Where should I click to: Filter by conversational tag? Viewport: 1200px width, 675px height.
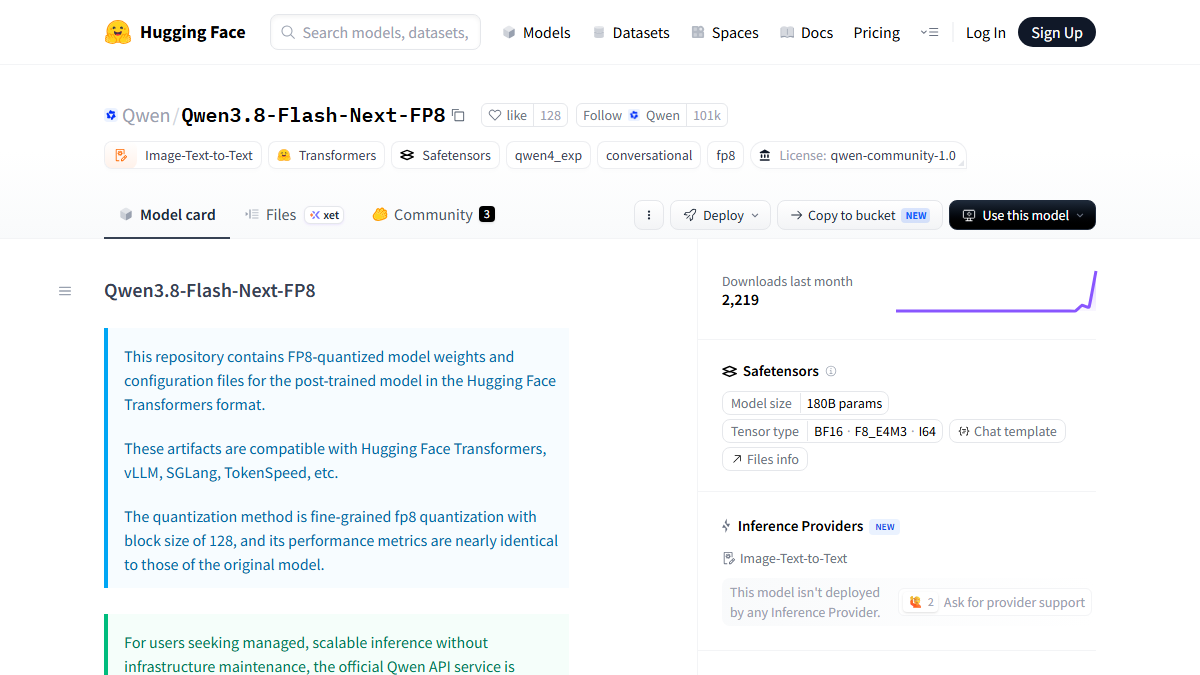[x=649, y=155]
